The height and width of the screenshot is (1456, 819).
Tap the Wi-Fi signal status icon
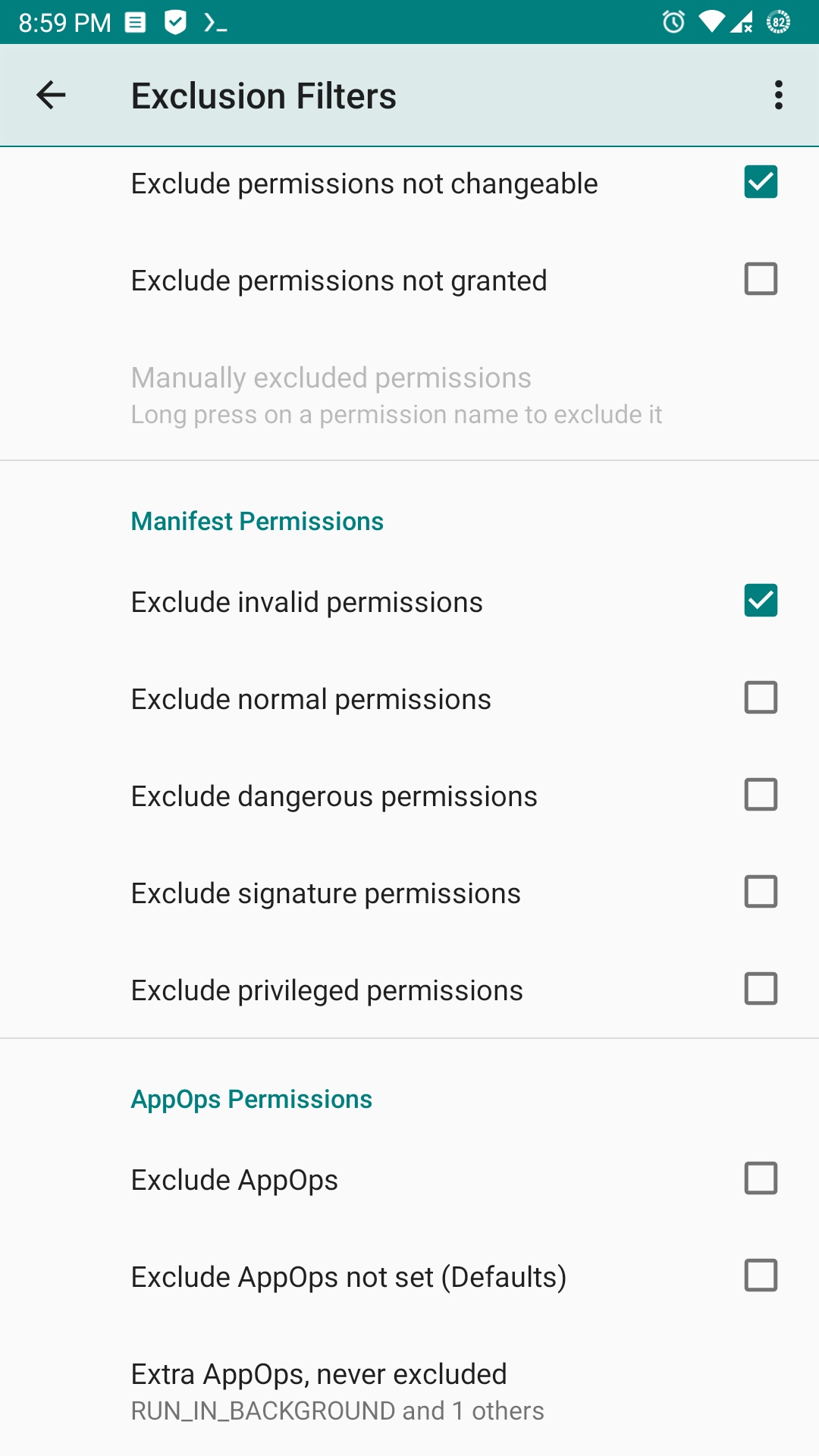tap(711, 22)
